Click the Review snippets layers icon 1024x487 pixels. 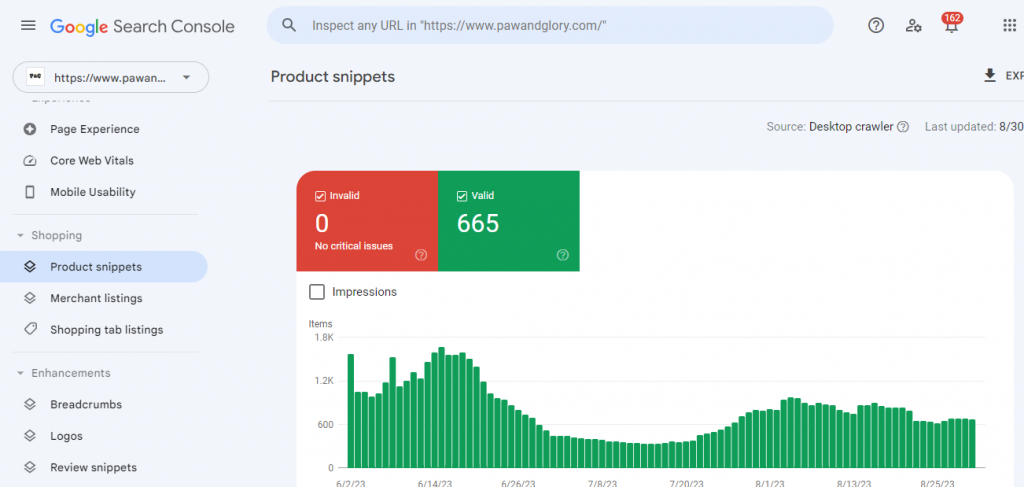pyautogui.click(x=29, y=467)
